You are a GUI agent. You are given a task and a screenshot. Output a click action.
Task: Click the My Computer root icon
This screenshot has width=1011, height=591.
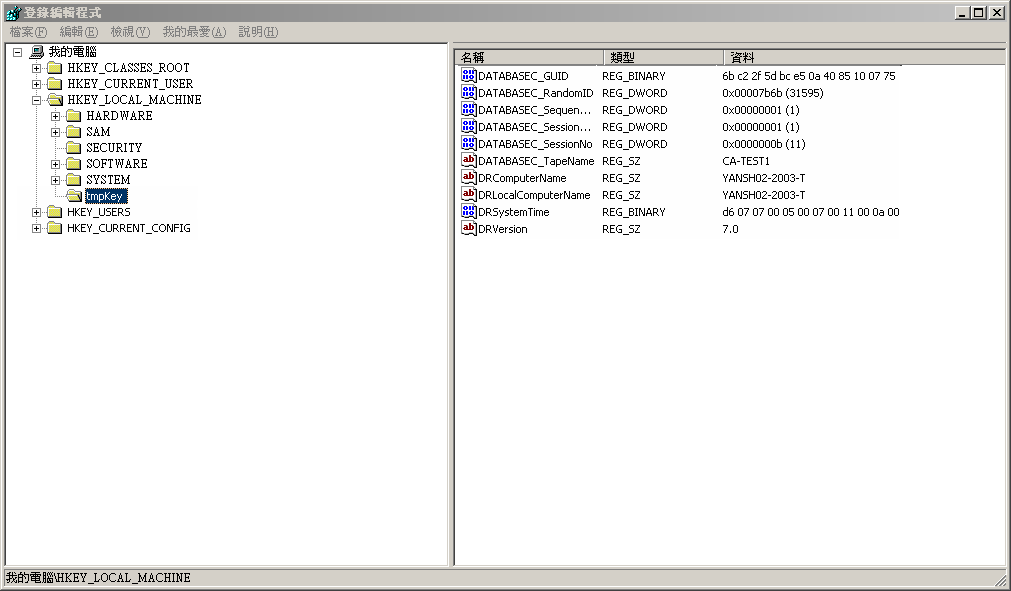[37, 52]
